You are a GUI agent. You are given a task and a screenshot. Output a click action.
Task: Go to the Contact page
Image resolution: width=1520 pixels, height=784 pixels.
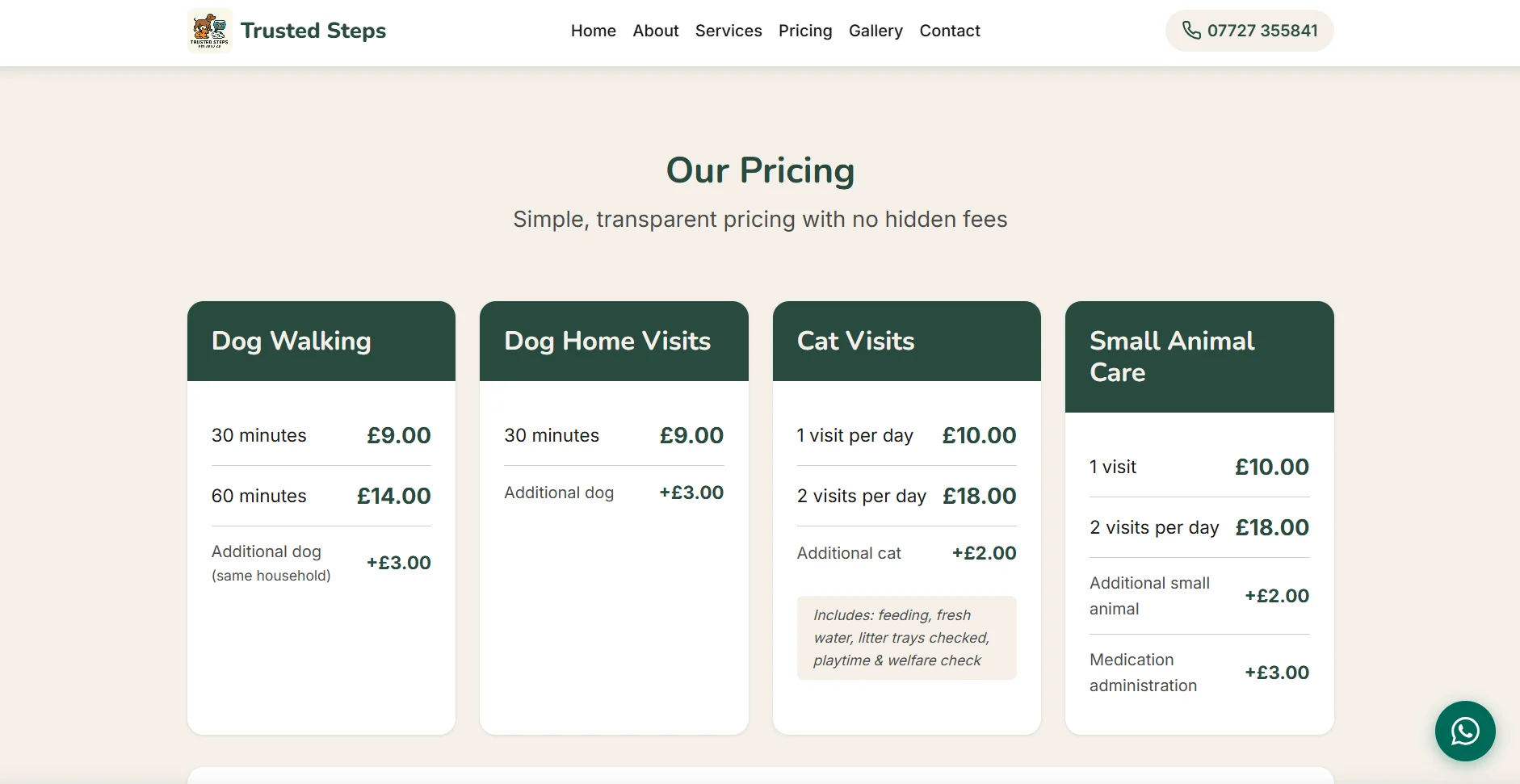click(950, 31)
